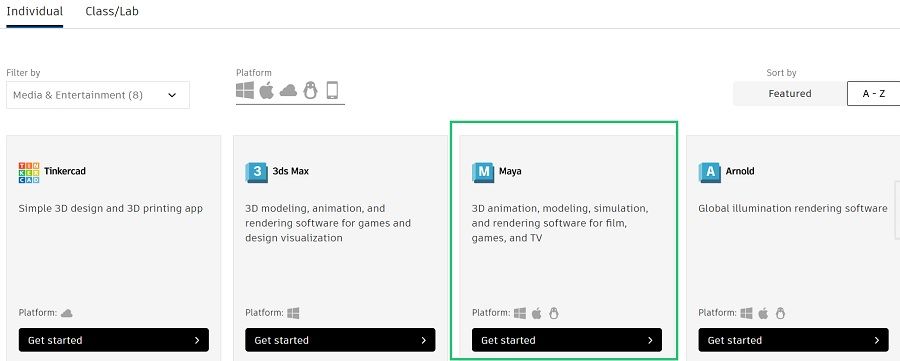Get started with Maya
The image size is (900, 361).
tap(567, 340)
